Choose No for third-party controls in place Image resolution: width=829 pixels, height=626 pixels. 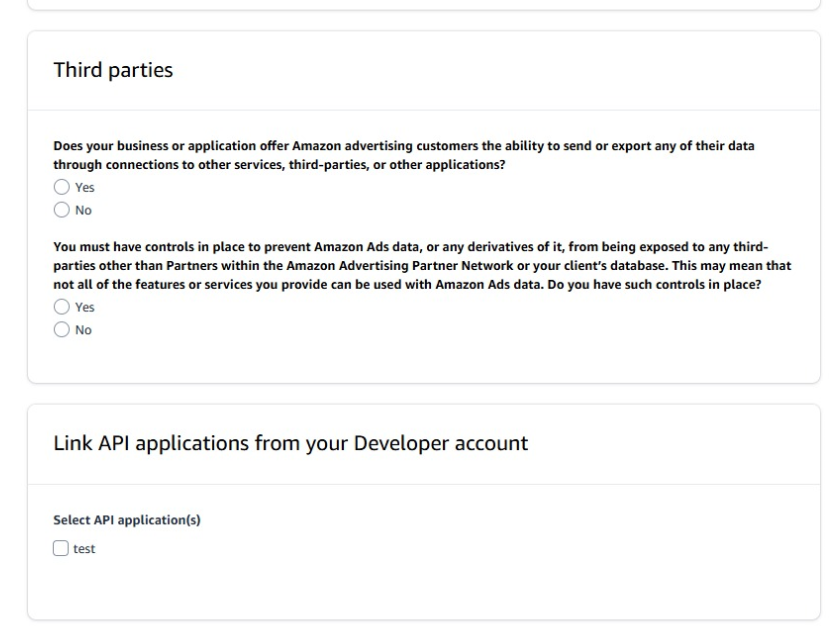click(62, 330)
